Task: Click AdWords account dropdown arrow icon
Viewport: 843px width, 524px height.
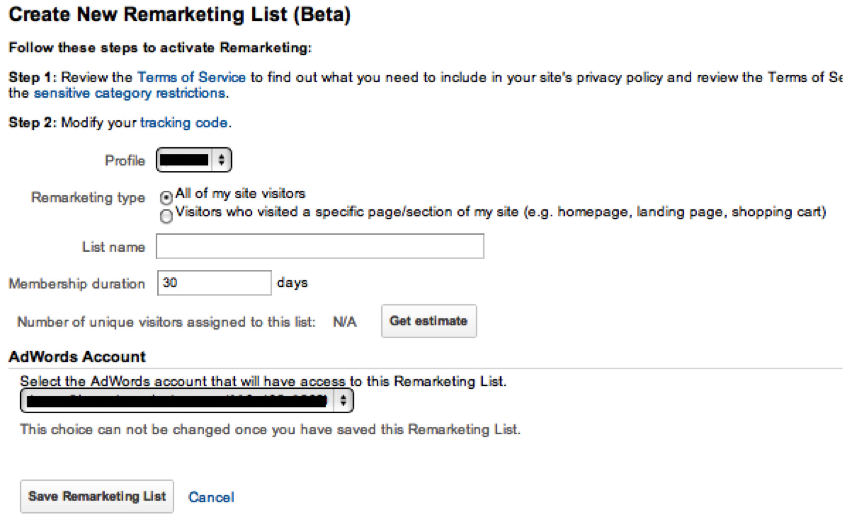Action: pyautogui.click(x=343, y=401)
